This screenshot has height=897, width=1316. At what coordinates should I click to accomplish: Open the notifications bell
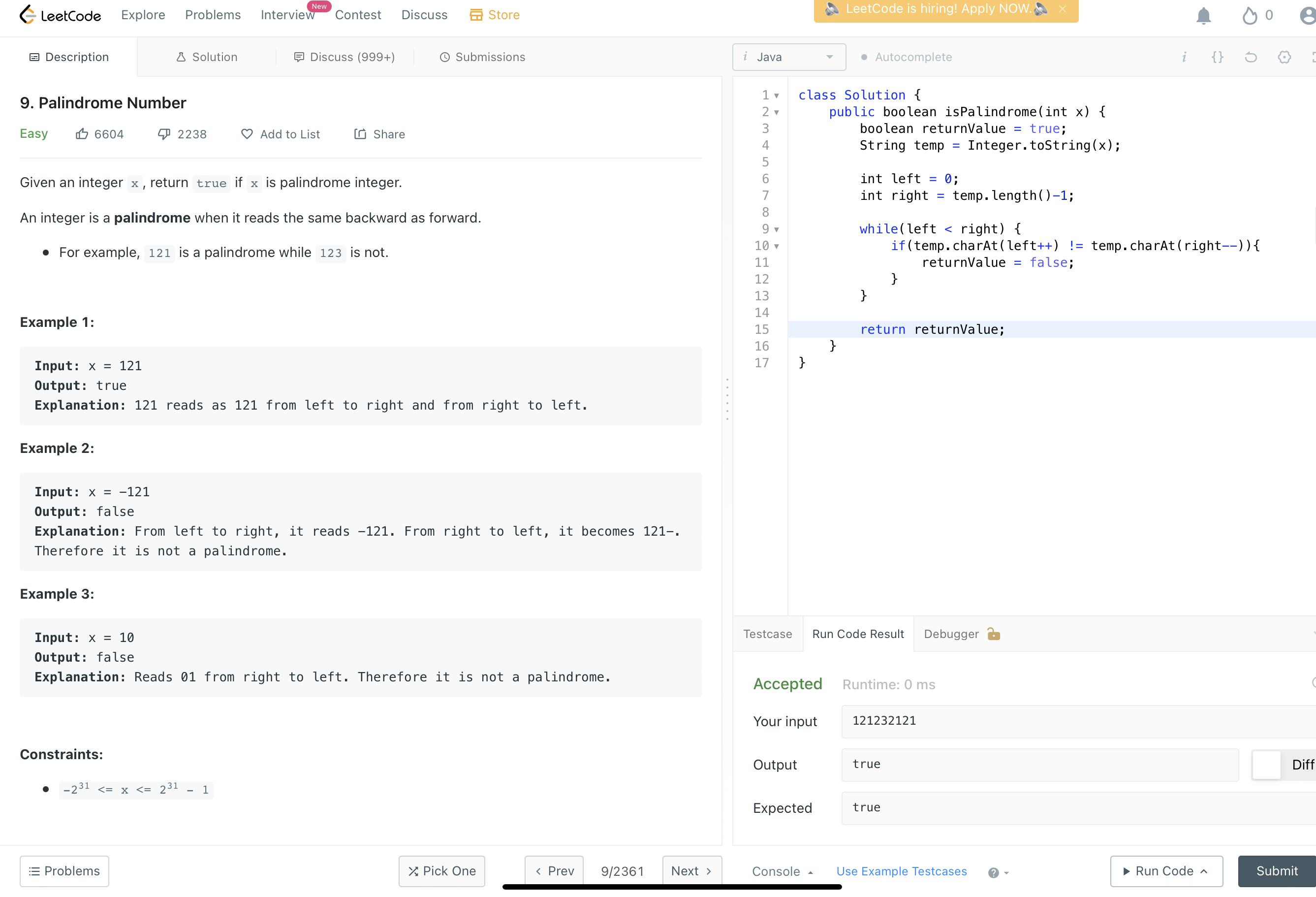click(x=1203, y=15)
